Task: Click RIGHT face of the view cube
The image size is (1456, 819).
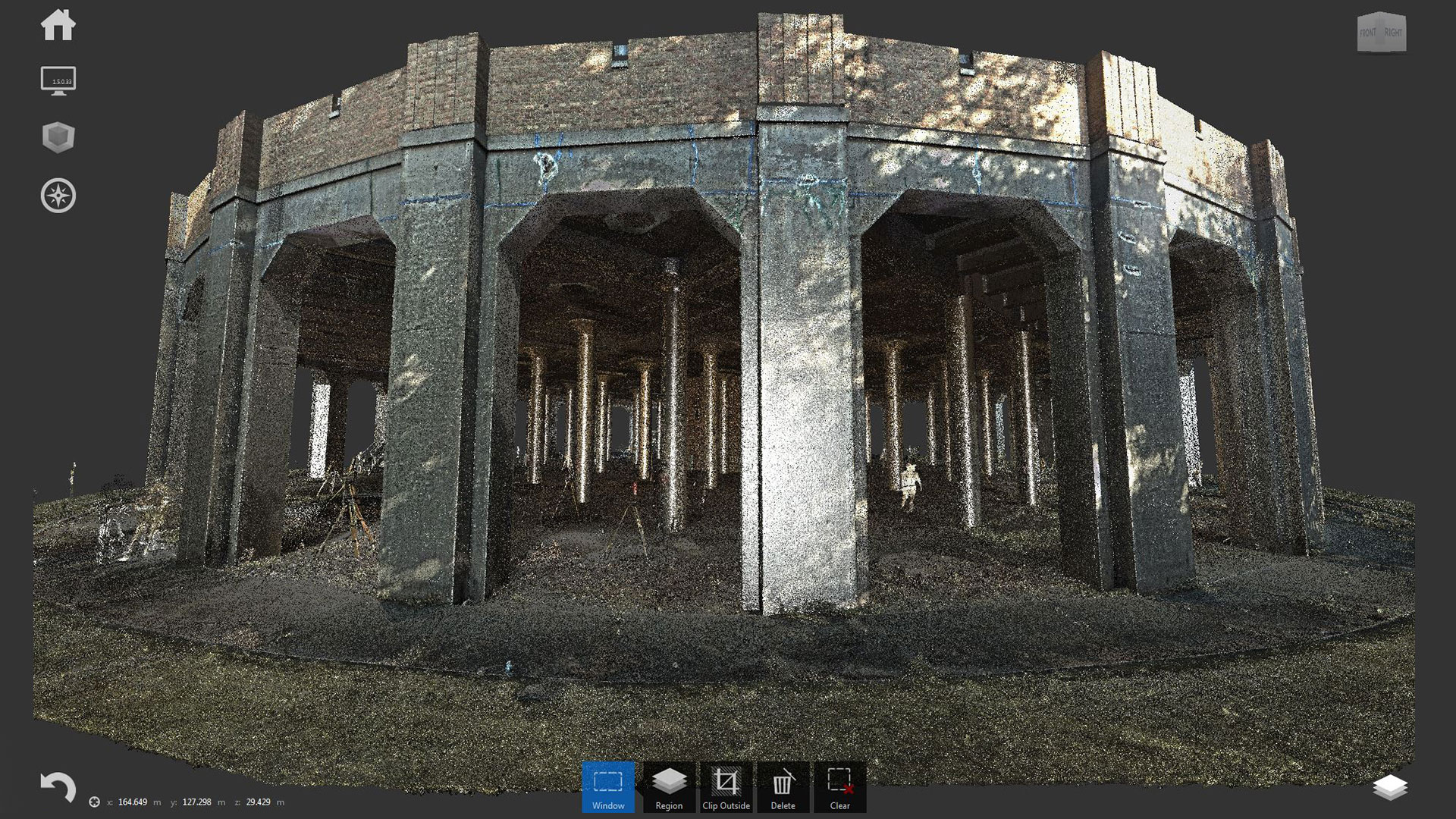Action: pyautogui.click(x=1394, y=33)
